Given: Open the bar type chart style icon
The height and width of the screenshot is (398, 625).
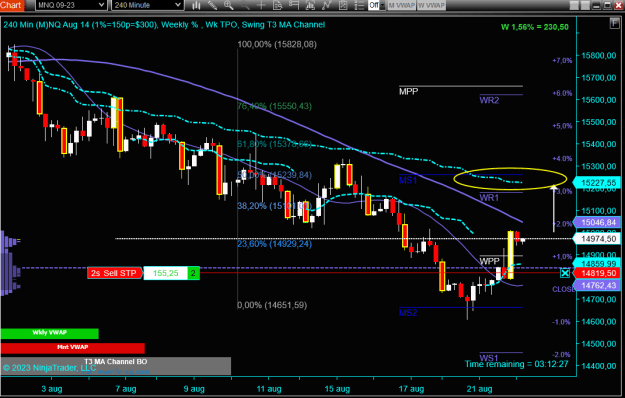Looking at the screenshot, I should pos(196,5).
